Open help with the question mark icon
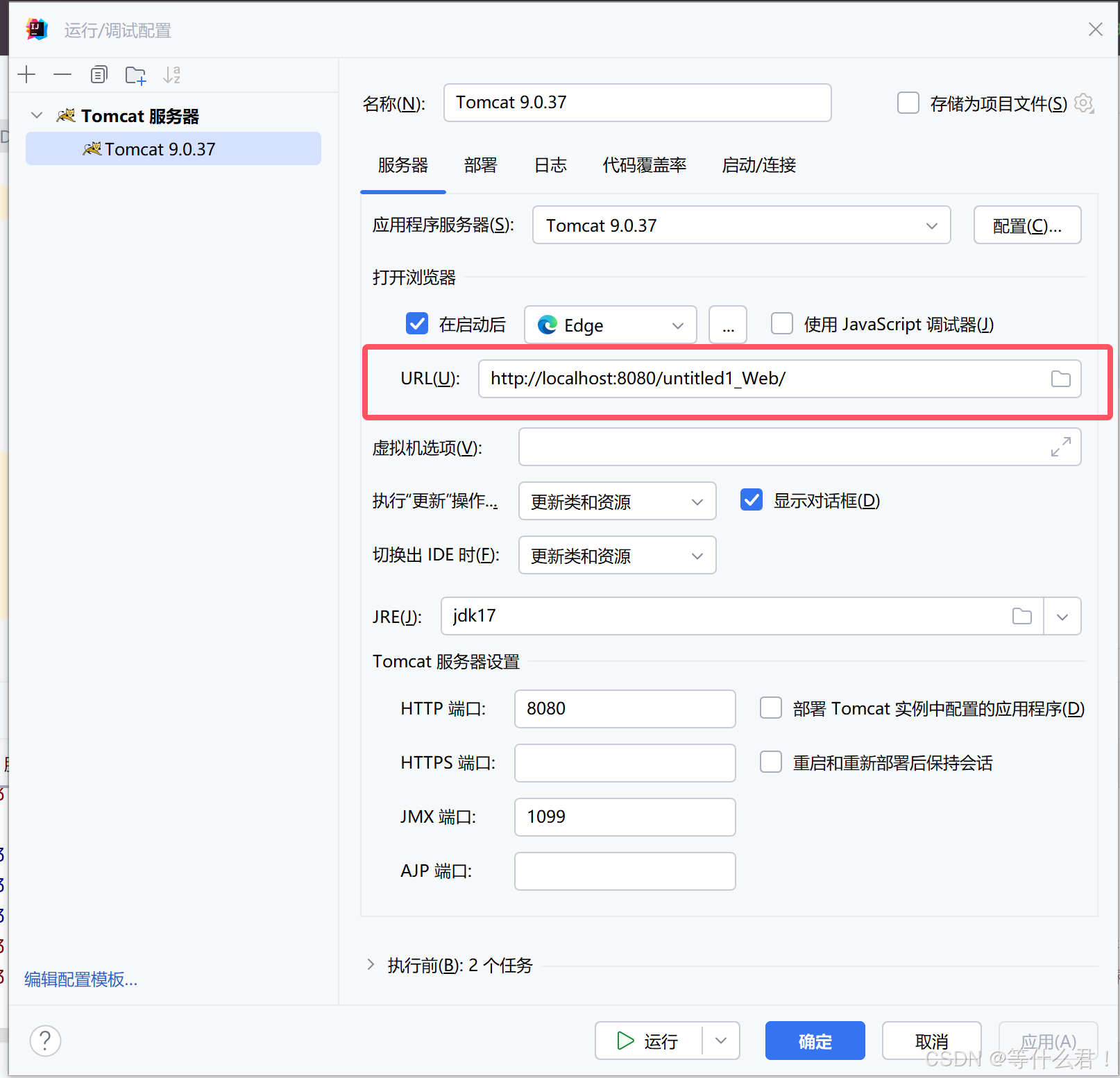Viewport: 1120px width, 1078px height. coord(45,1041)
